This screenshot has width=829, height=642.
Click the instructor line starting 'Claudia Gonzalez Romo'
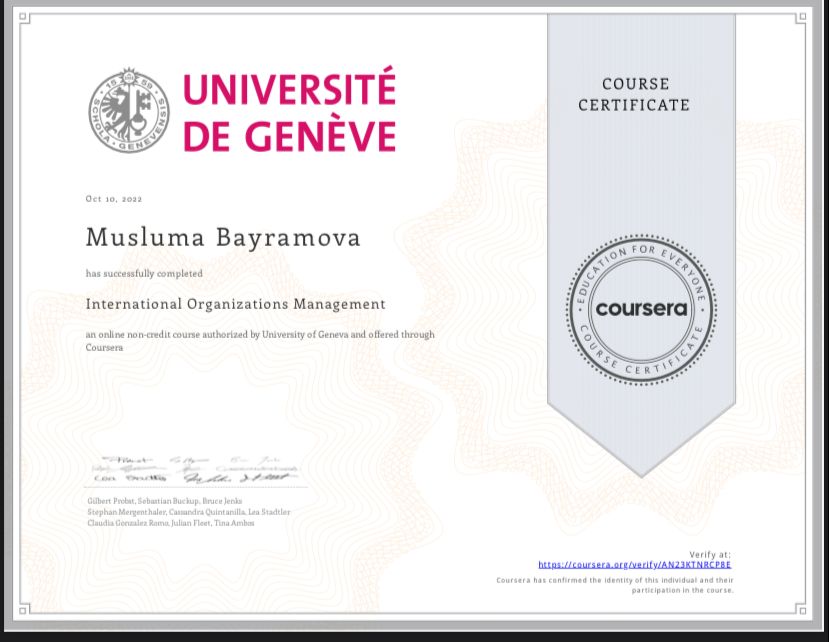(x=171, y=523)
